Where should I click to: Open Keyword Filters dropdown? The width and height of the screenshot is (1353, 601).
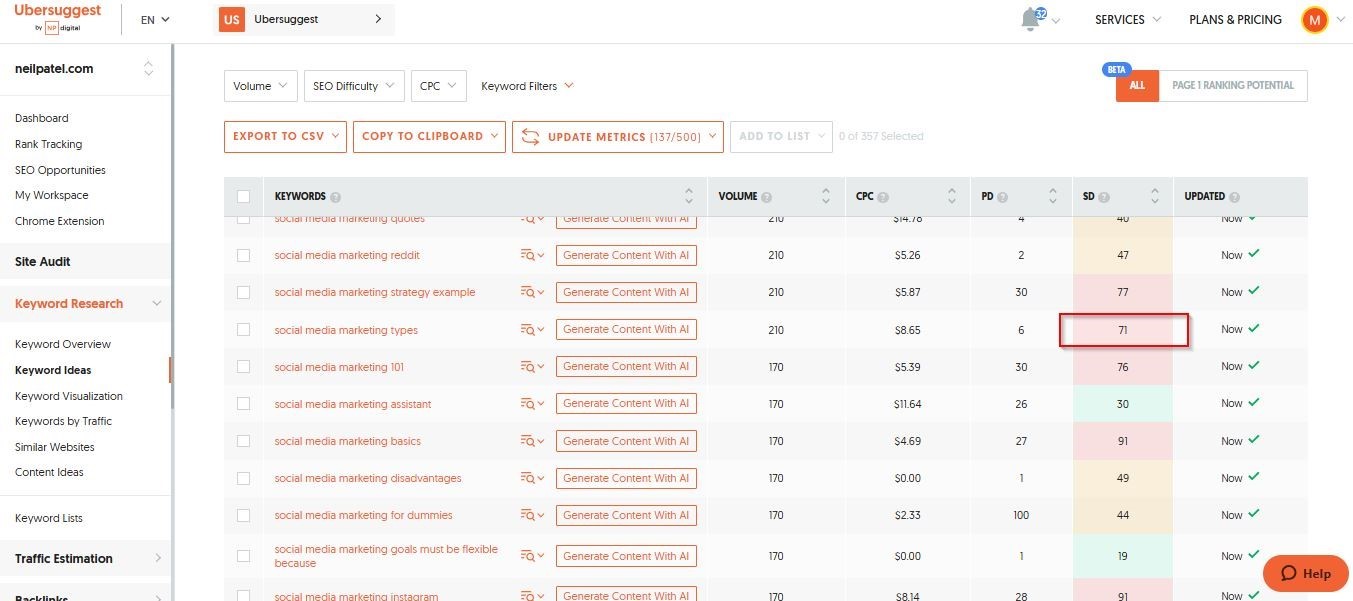(x=527, y=86)
